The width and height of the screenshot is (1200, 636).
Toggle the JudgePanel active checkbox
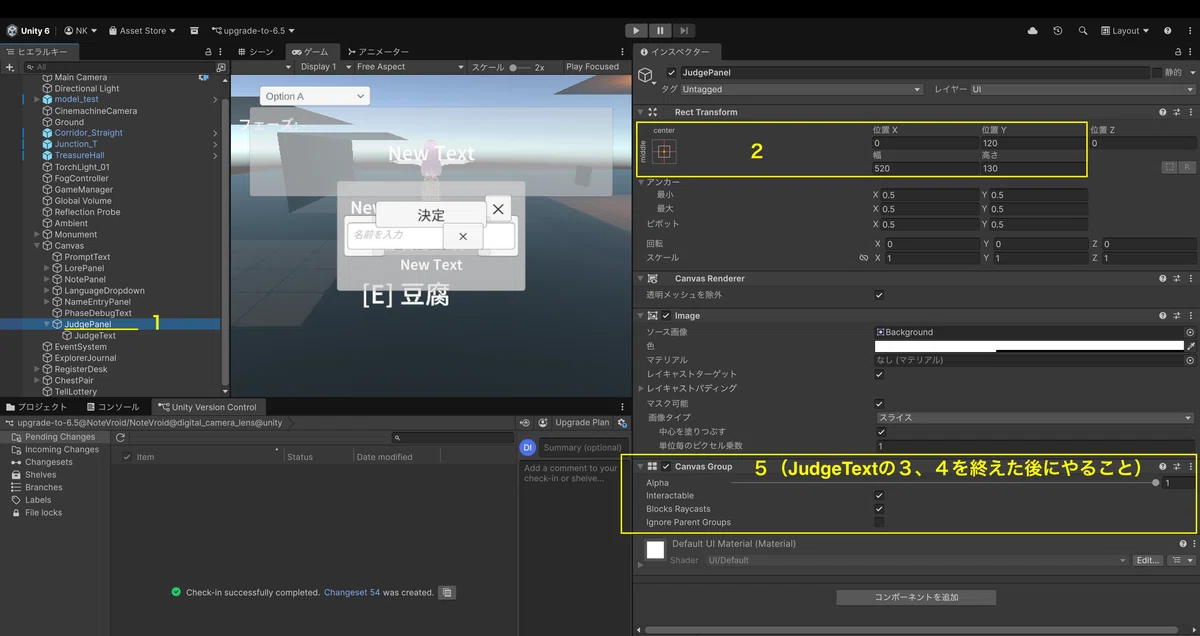pos(671,73)
